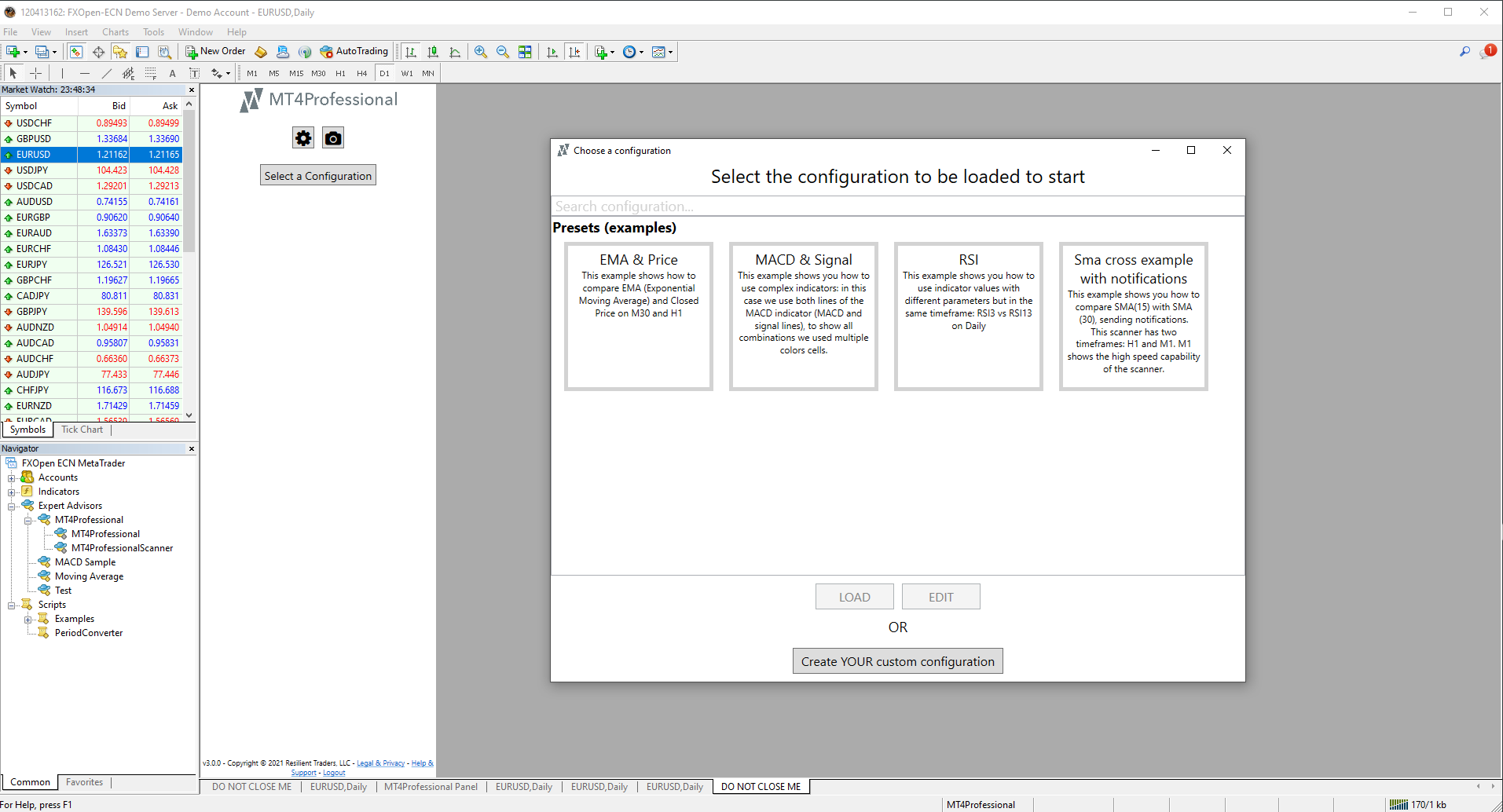Toggle the Data Window crosshair icon
The width and height of the screenshot is (1503, 812).
pos(98,52)
